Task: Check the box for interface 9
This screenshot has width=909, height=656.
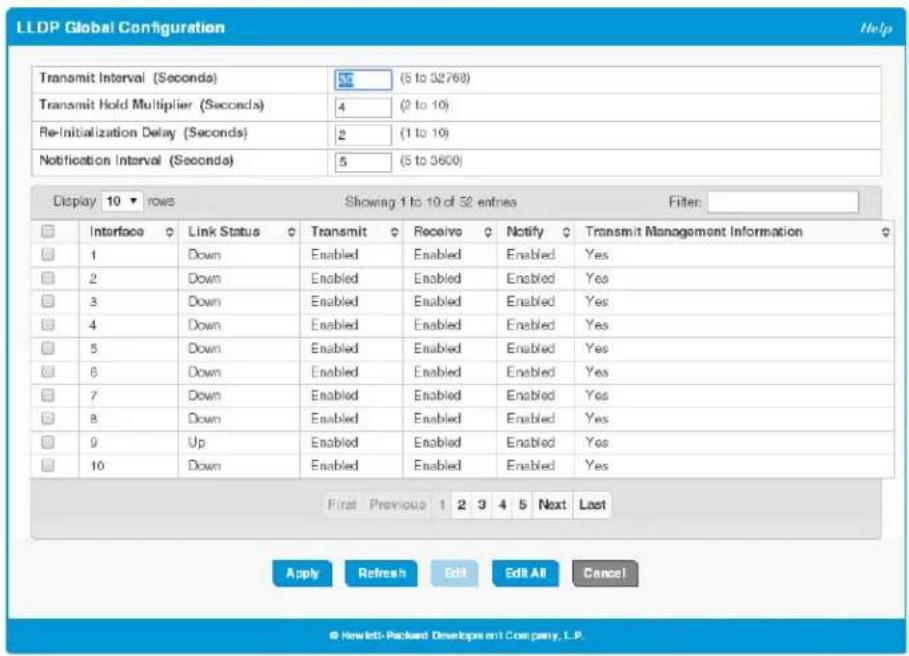Action: click(x=48, y=442)
